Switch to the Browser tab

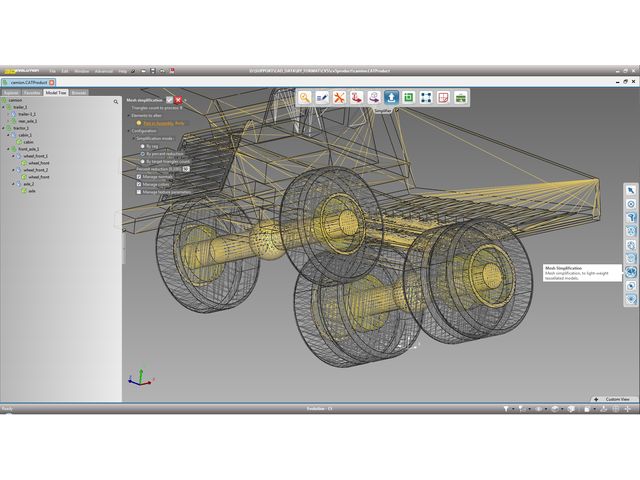[79, 92]
